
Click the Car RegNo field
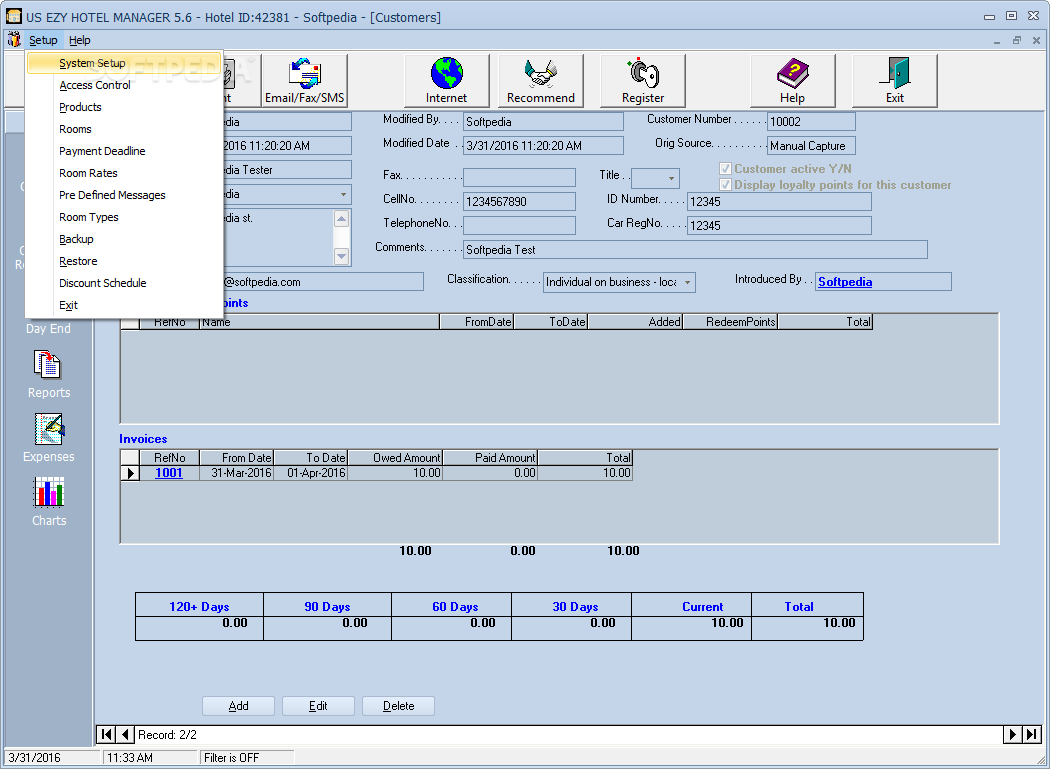pos(779,226)
